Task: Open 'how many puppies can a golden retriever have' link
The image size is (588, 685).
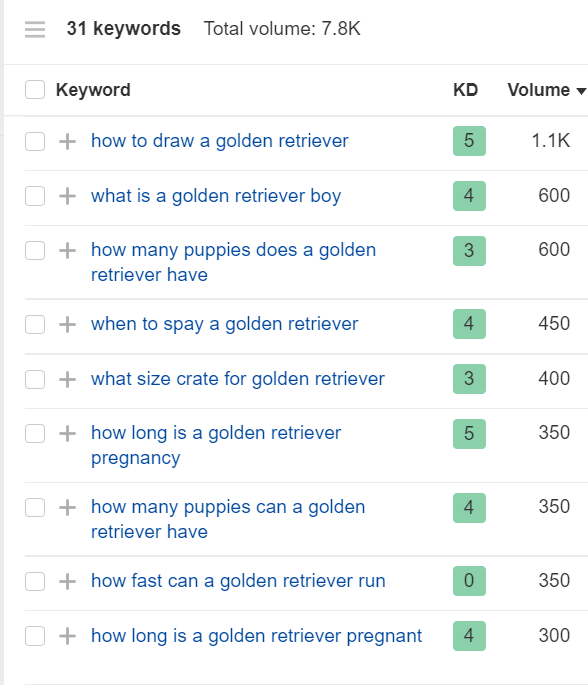Action: (228, 519)
